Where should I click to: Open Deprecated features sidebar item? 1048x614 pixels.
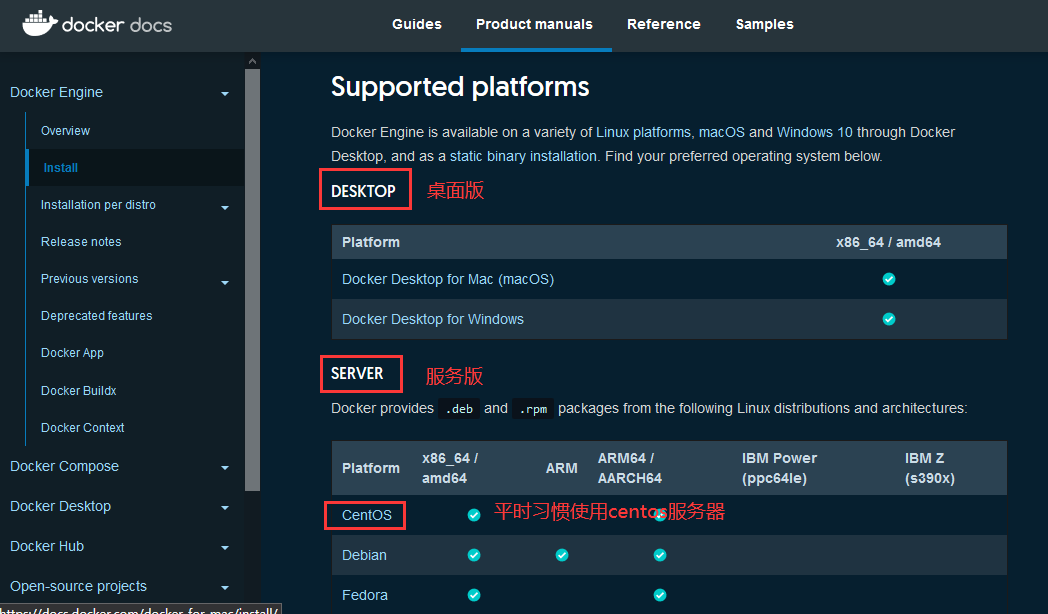[96, 315]
